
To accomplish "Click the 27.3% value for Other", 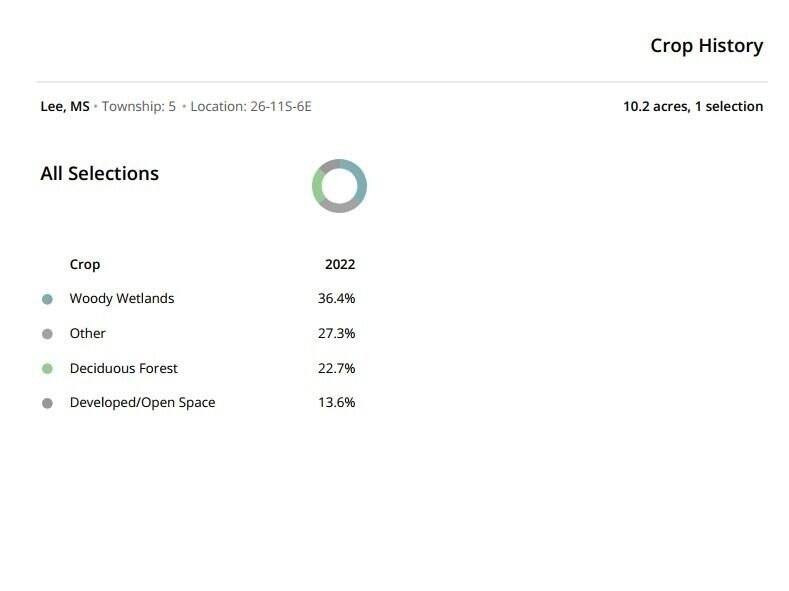I will coord(337,333).
